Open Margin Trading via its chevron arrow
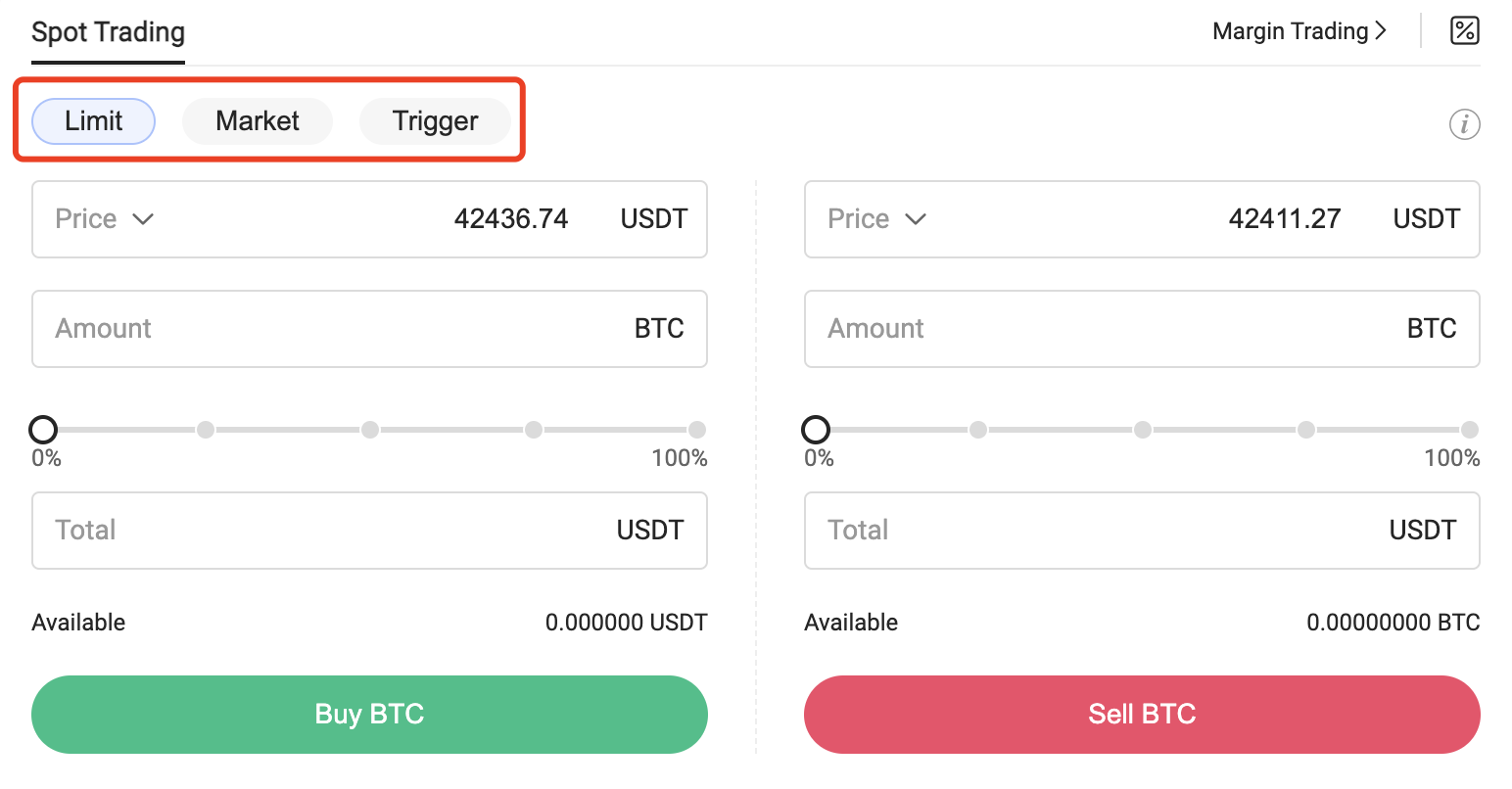This screenshot has height=789, width=1512. tap(1381, 30)
